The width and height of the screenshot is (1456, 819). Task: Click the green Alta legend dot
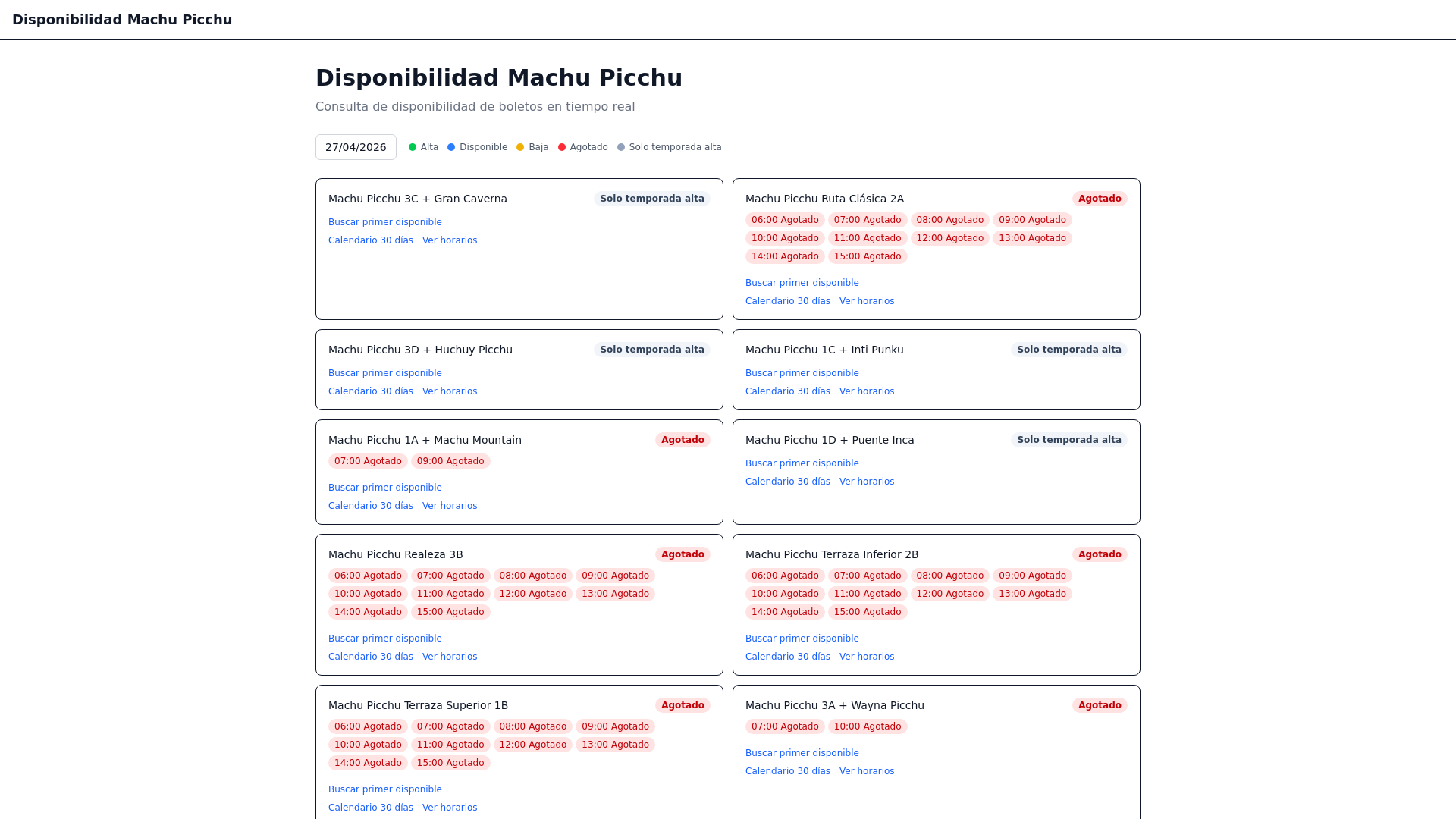413,147
